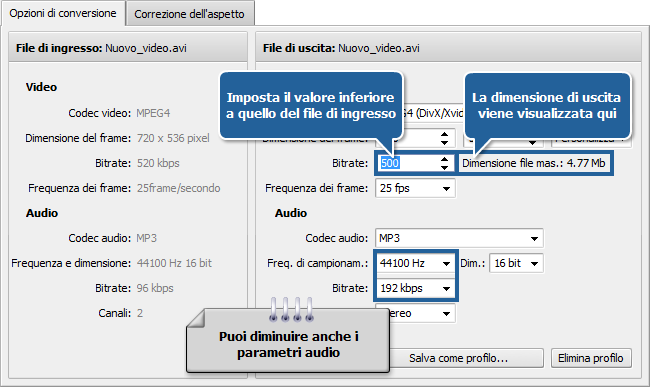Click the video Bitrate field showing 500
This screenshot has width=650, height=387.
408,163
